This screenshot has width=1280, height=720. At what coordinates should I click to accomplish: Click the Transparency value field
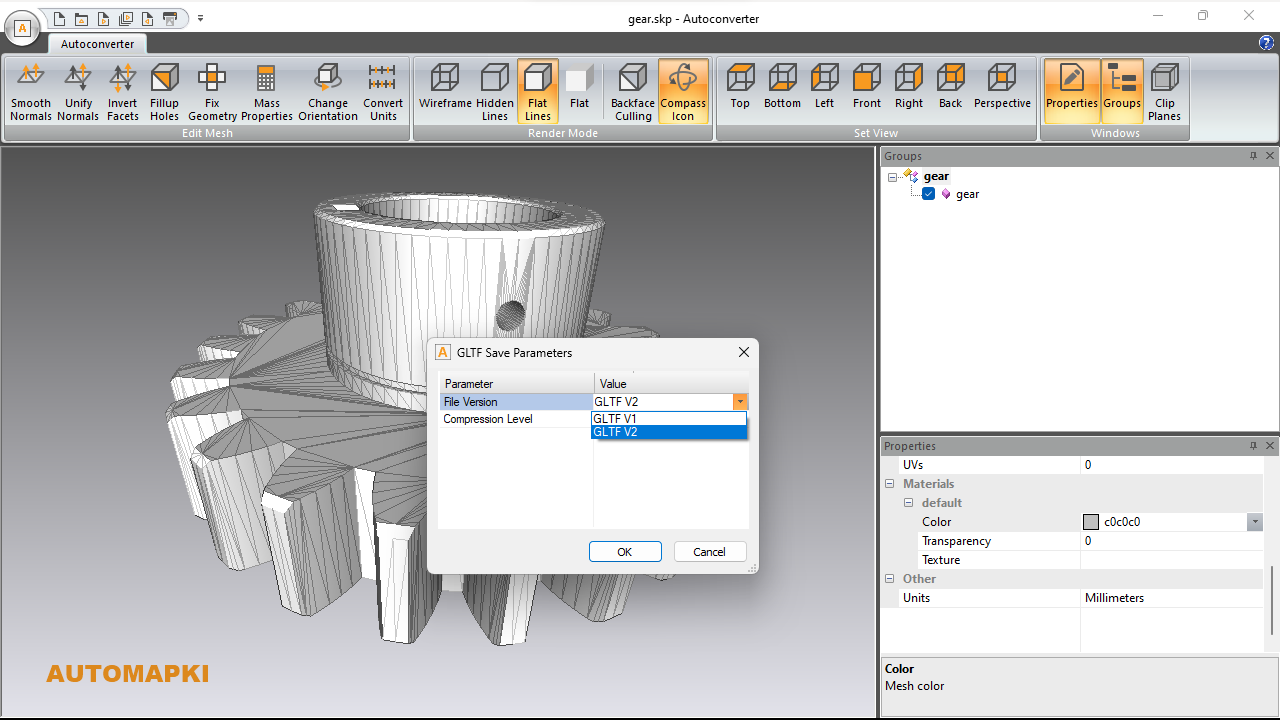click(x=1171, y=541)
